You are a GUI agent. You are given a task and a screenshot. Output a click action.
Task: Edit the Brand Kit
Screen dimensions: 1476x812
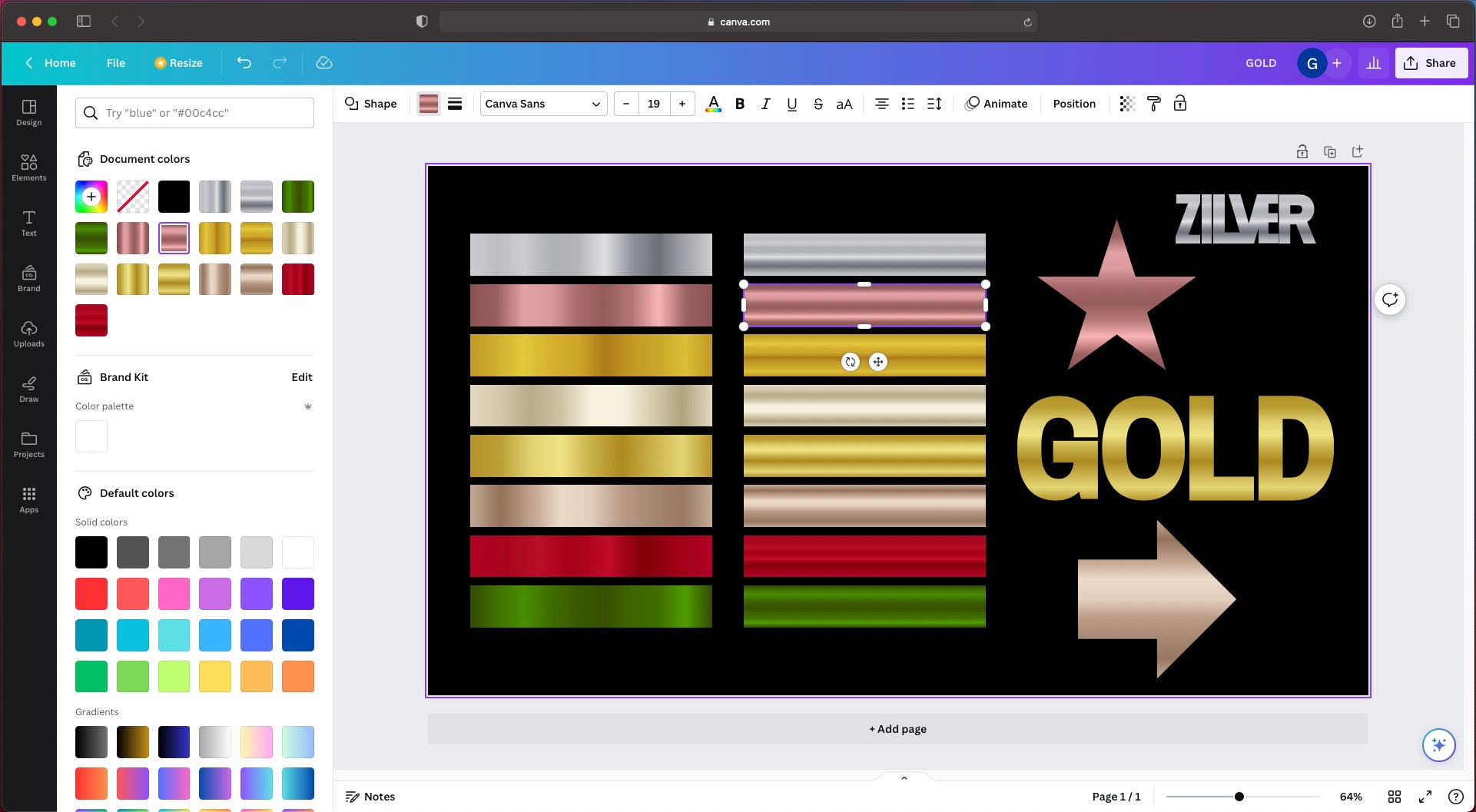point(301,377)
